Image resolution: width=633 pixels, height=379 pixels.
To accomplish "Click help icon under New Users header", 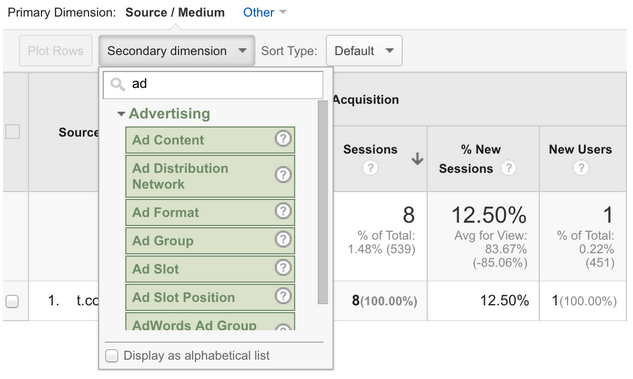I will [x=581, y=168].
